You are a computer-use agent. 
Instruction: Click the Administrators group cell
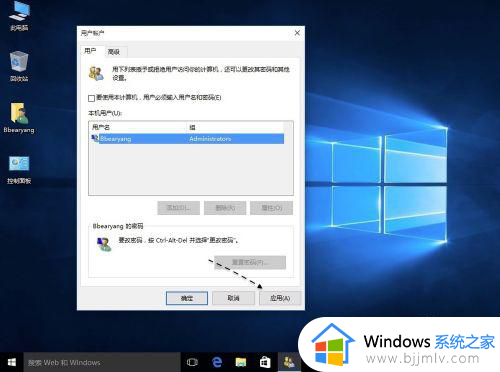(x=210, y=139)
